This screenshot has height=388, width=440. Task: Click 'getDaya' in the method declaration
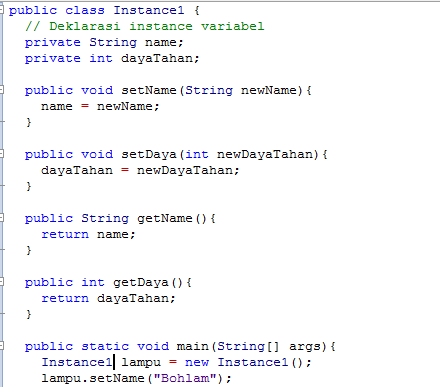141,282
